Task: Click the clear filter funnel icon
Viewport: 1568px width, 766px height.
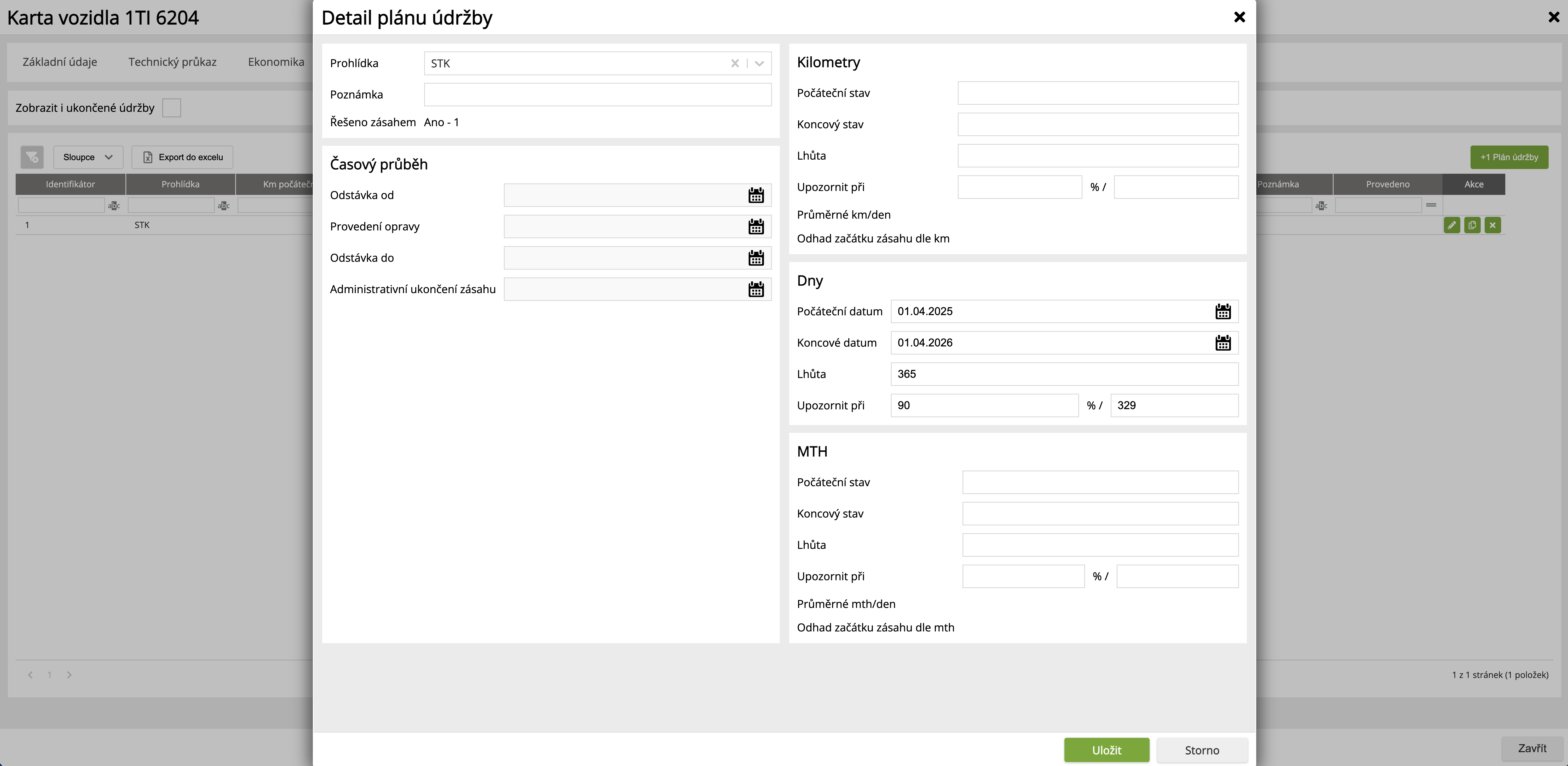Action: pyautogui.click(x=32, y=157)
